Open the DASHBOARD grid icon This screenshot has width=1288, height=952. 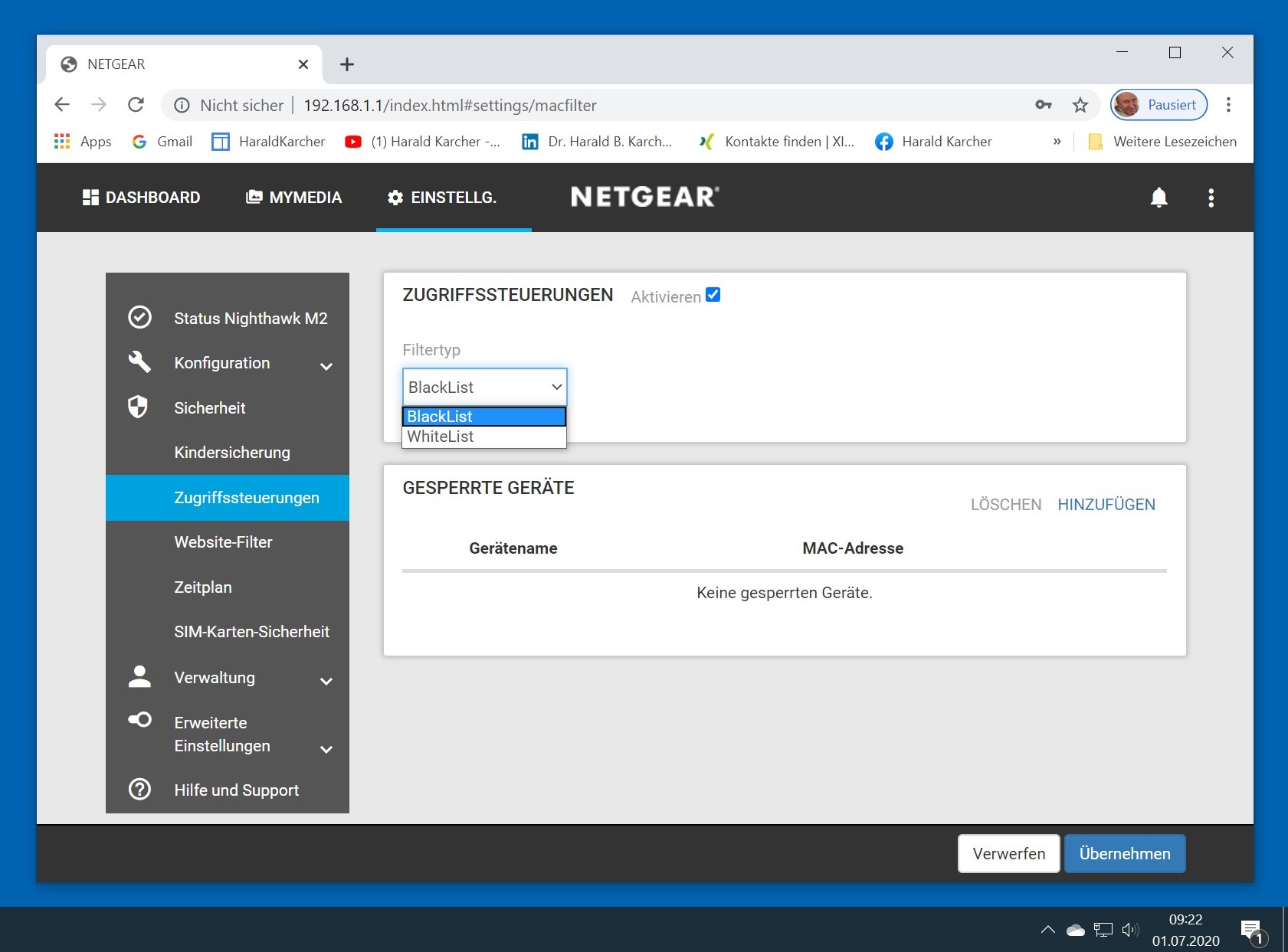click(90, 197)
